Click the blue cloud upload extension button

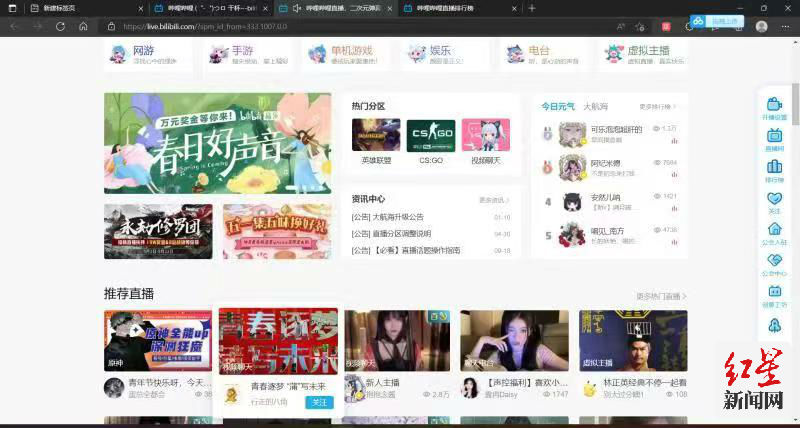(x=717, y=21)
